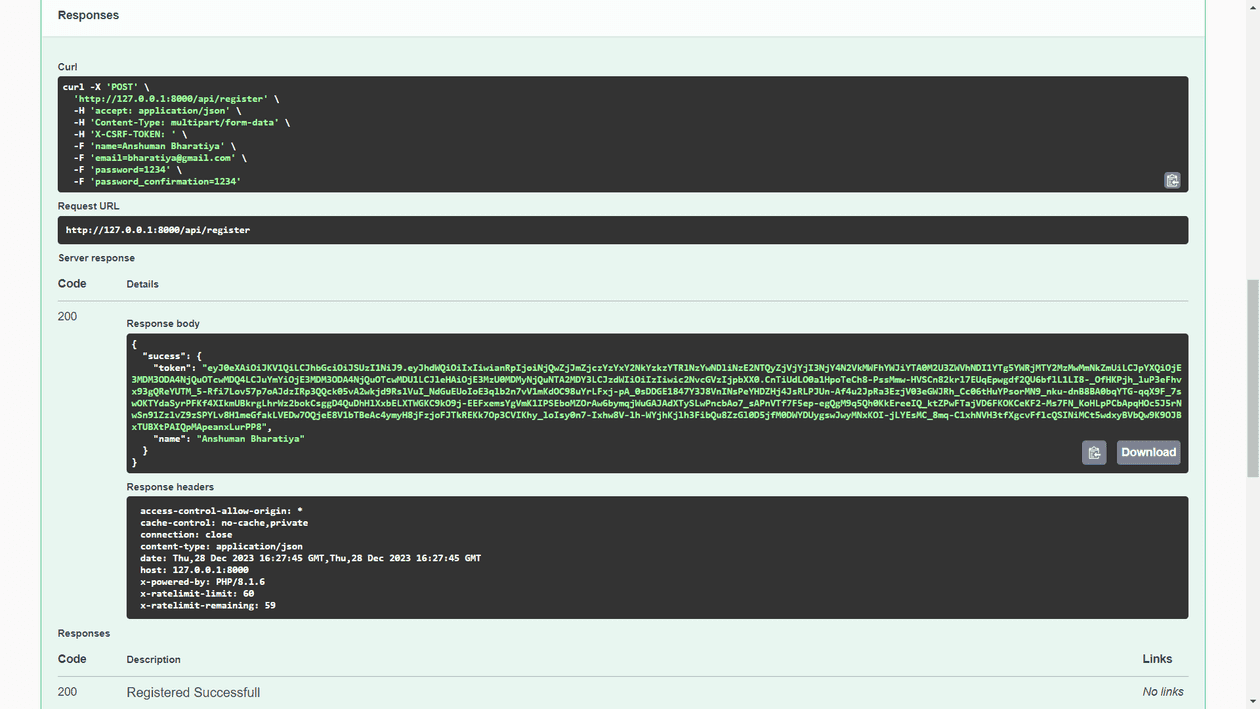Click the Code header above server response
The width and height of the screenshot is (1260, 709).
pos(71,283)
